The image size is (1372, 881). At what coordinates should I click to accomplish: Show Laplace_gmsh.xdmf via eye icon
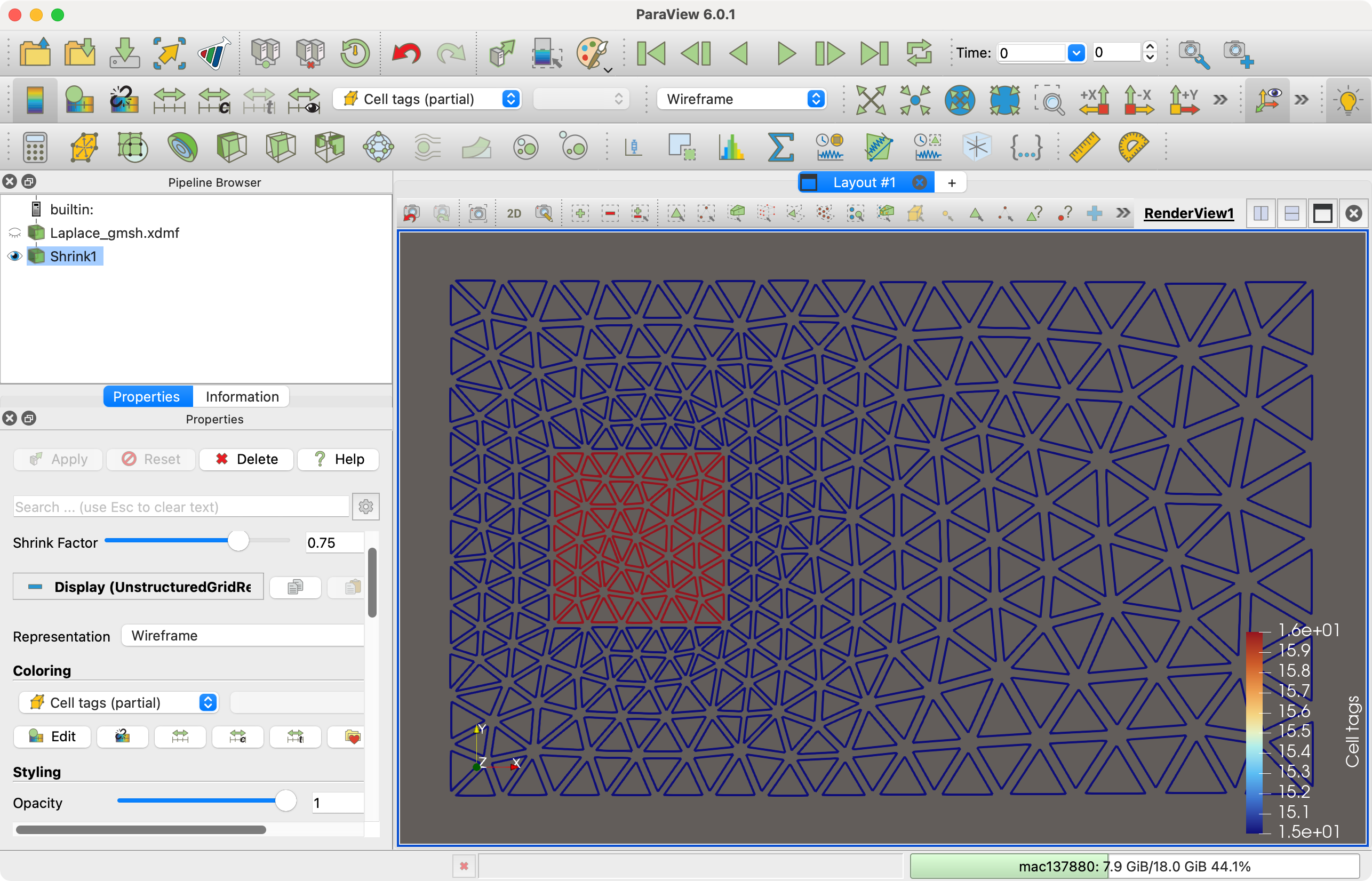14,233
